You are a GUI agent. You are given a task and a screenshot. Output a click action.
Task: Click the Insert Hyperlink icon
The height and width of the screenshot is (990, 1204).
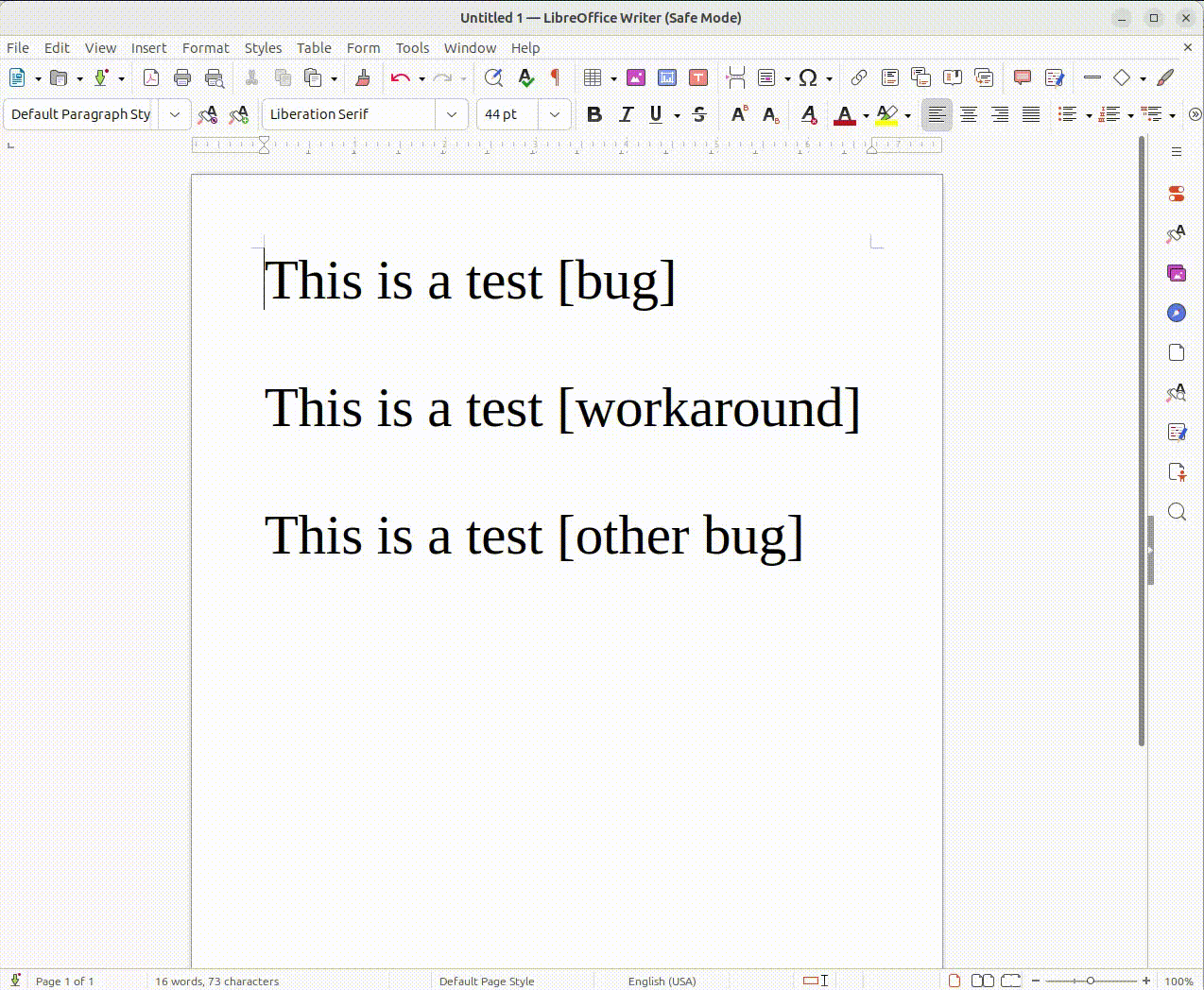coord(858,78)
